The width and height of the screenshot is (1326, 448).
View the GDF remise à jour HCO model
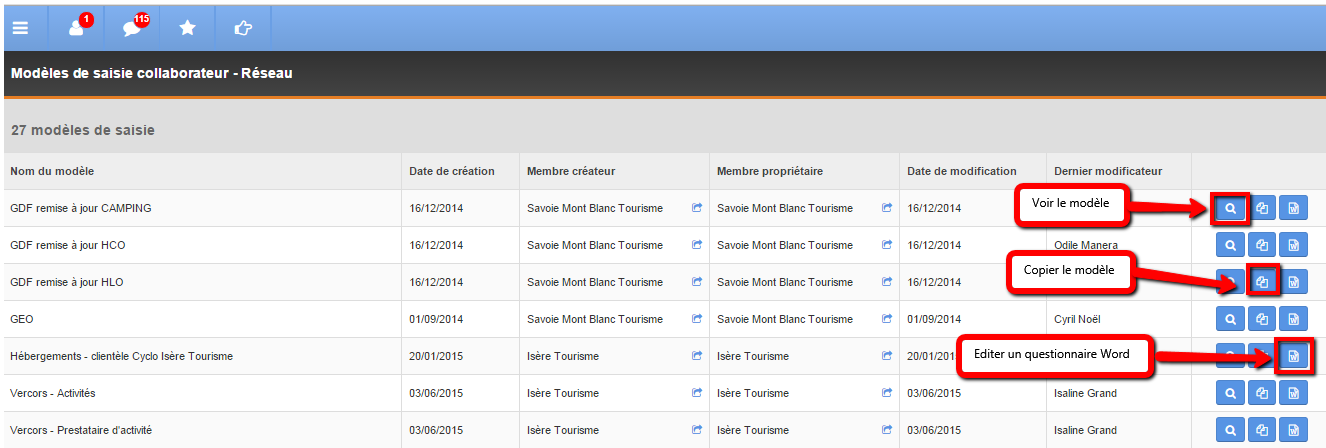[x=1231, y=245]
